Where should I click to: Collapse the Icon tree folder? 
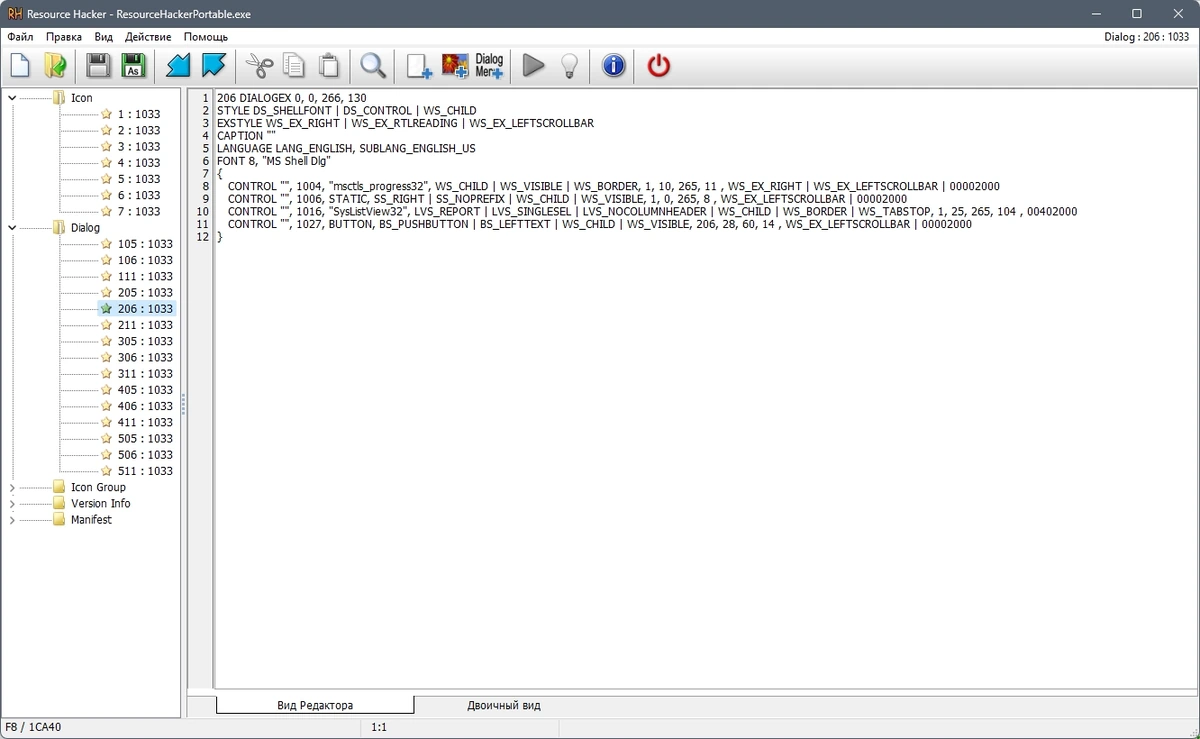pos(12,98)
